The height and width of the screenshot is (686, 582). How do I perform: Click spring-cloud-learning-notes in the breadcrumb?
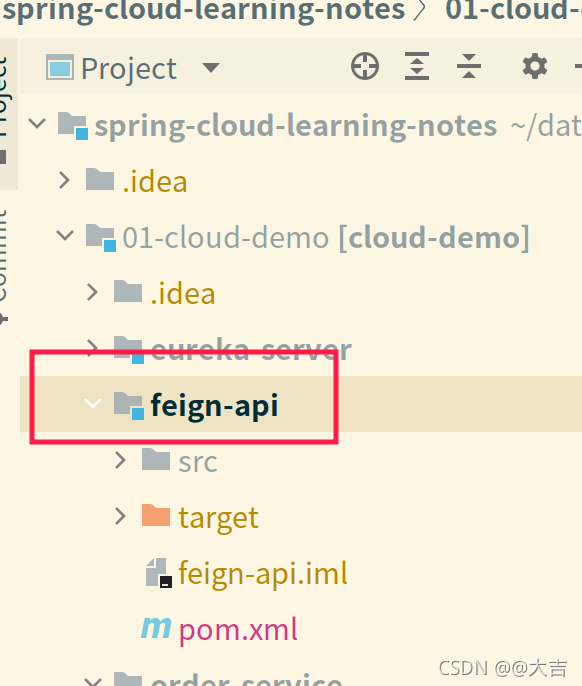point(203,10)
